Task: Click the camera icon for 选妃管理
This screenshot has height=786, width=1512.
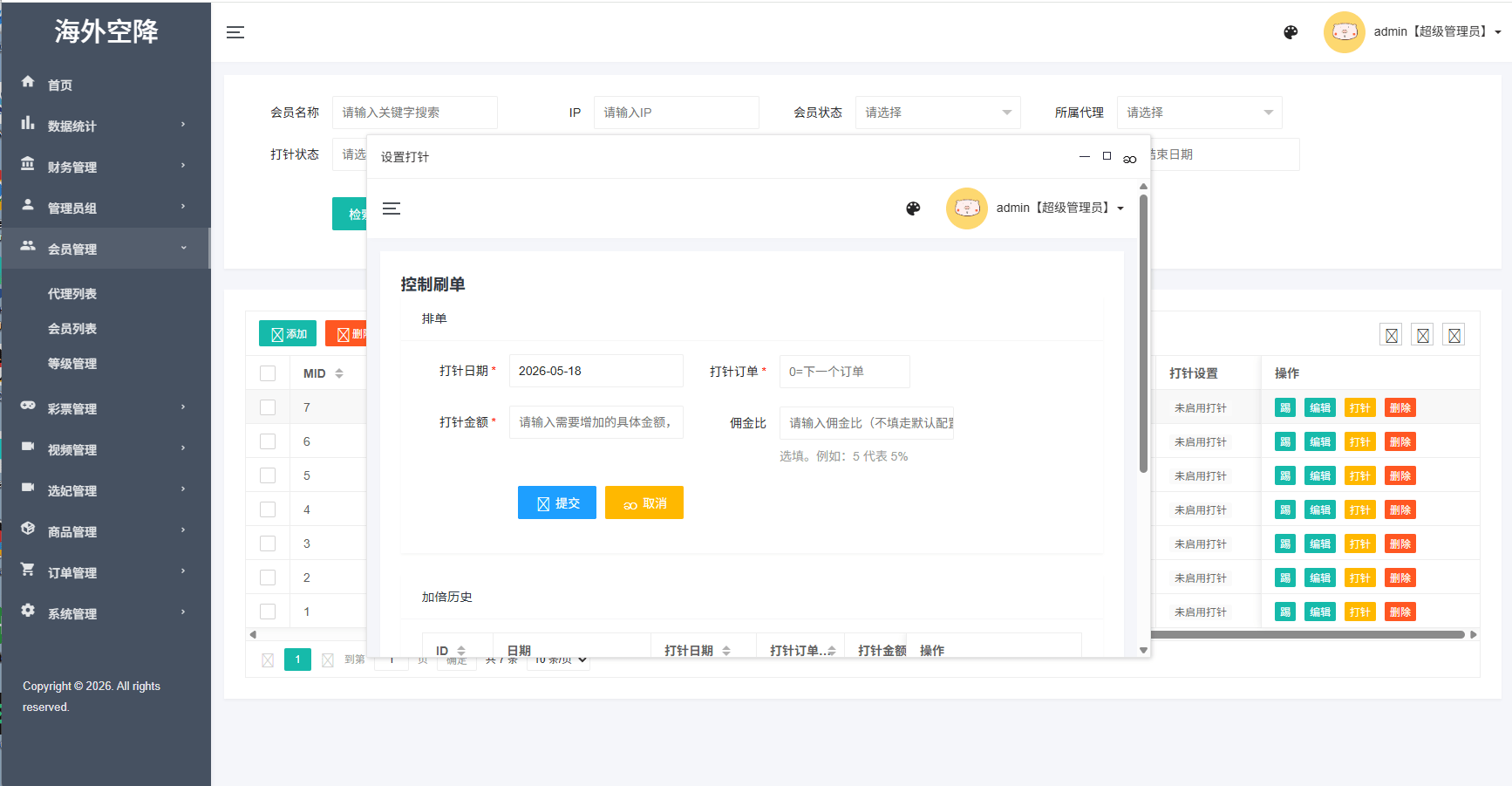Action: [x=28, y=488]
